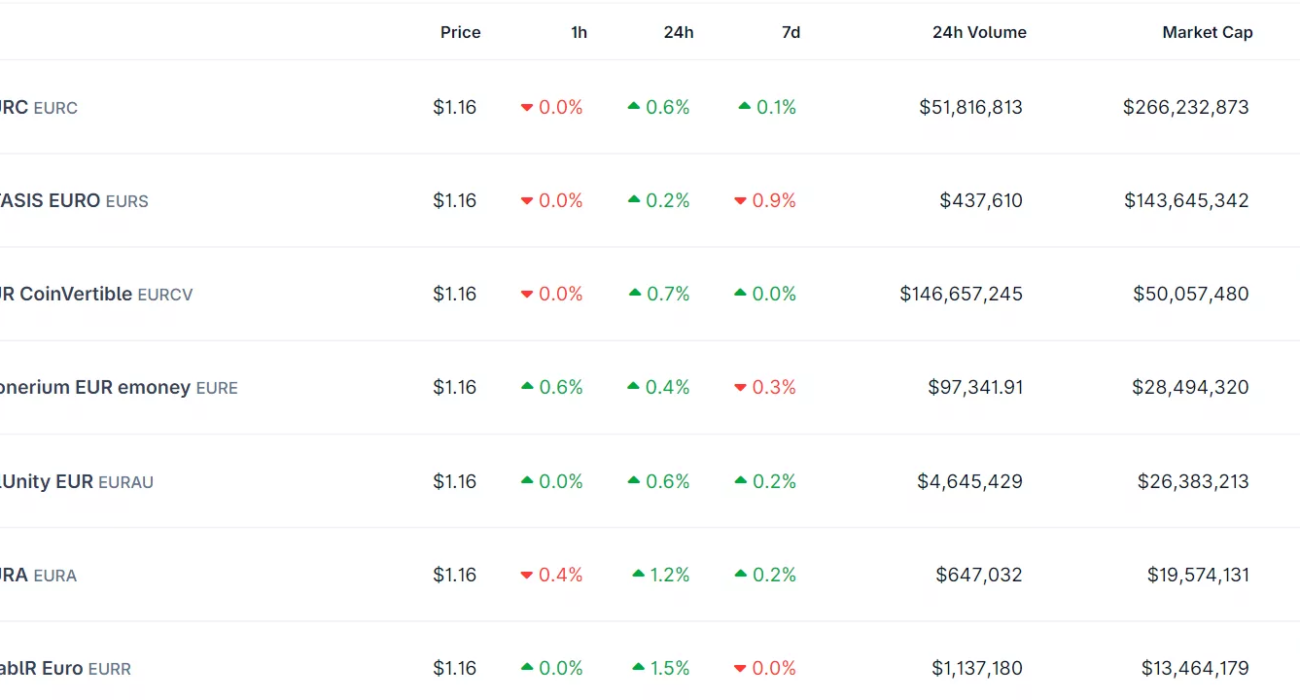
Task: Click EURC market cap $266,232,873
Action: click(x=1185, y=108)
